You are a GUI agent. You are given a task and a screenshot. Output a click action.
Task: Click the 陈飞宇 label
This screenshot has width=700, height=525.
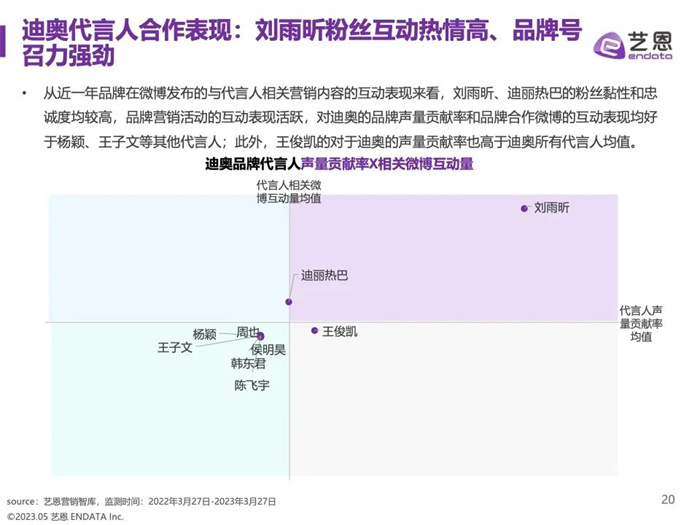click(x=252, y=385)
